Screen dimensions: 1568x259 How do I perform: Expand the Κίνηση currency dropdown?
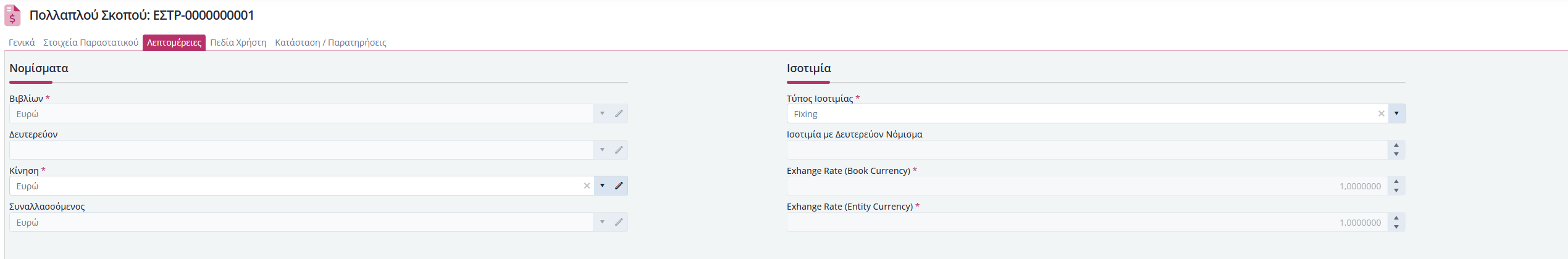point(602,186)
